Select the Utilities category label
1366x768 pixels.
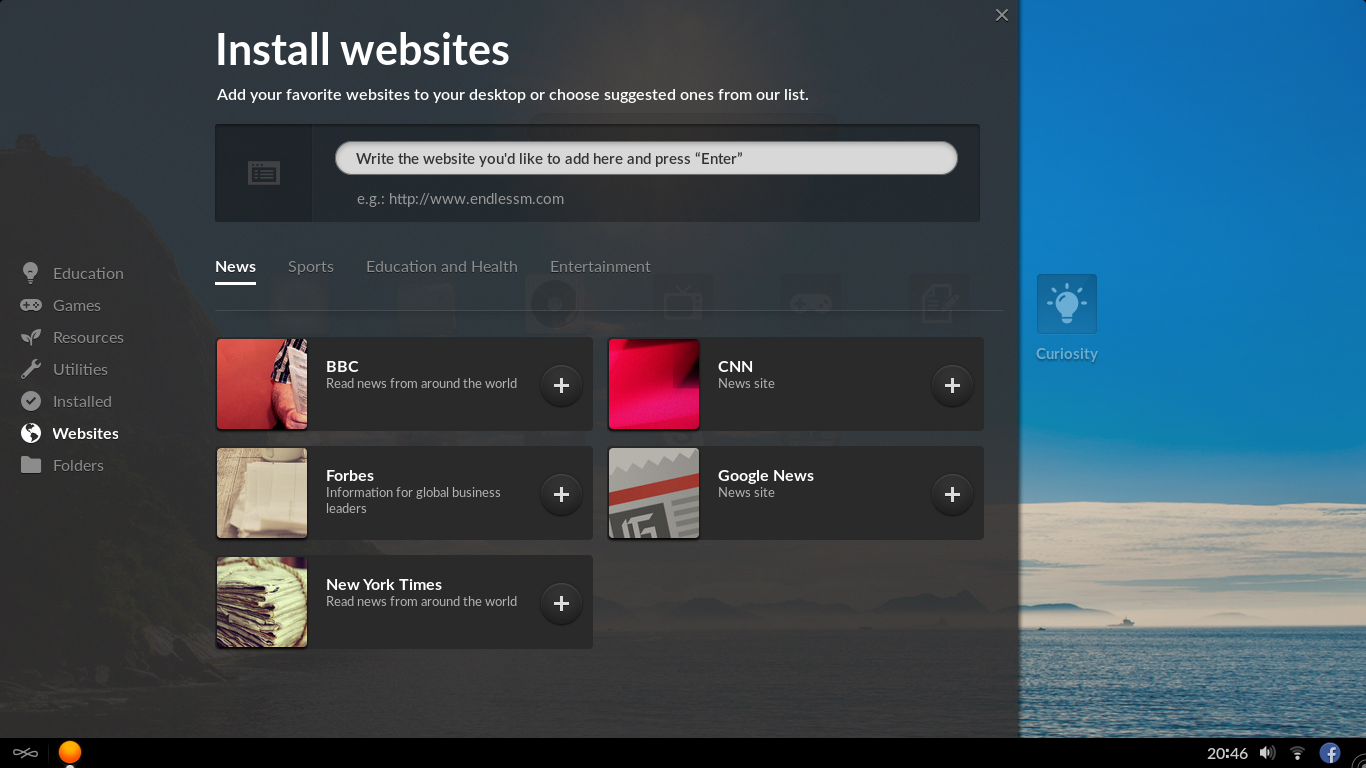[80, 369]
